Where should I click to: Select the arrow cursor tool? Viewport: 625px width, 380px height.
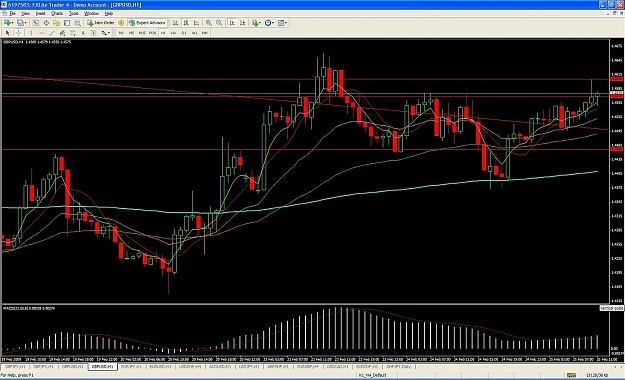7,33
